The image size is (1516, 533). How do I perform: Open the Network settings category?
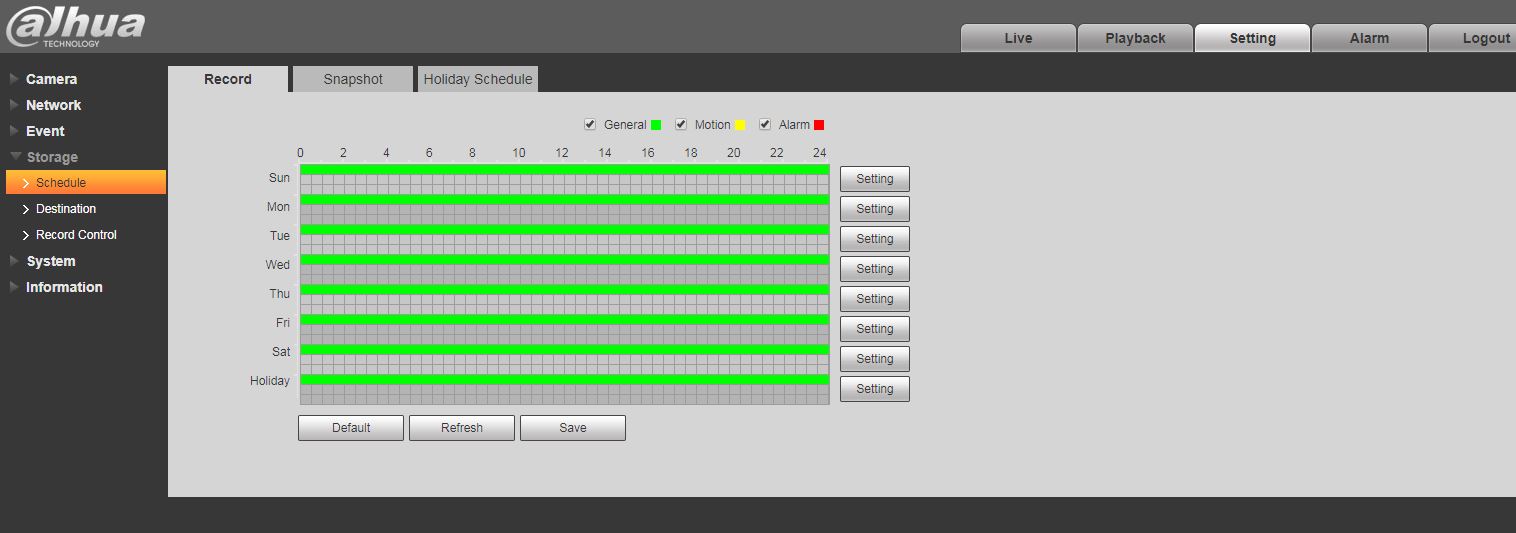53,105
